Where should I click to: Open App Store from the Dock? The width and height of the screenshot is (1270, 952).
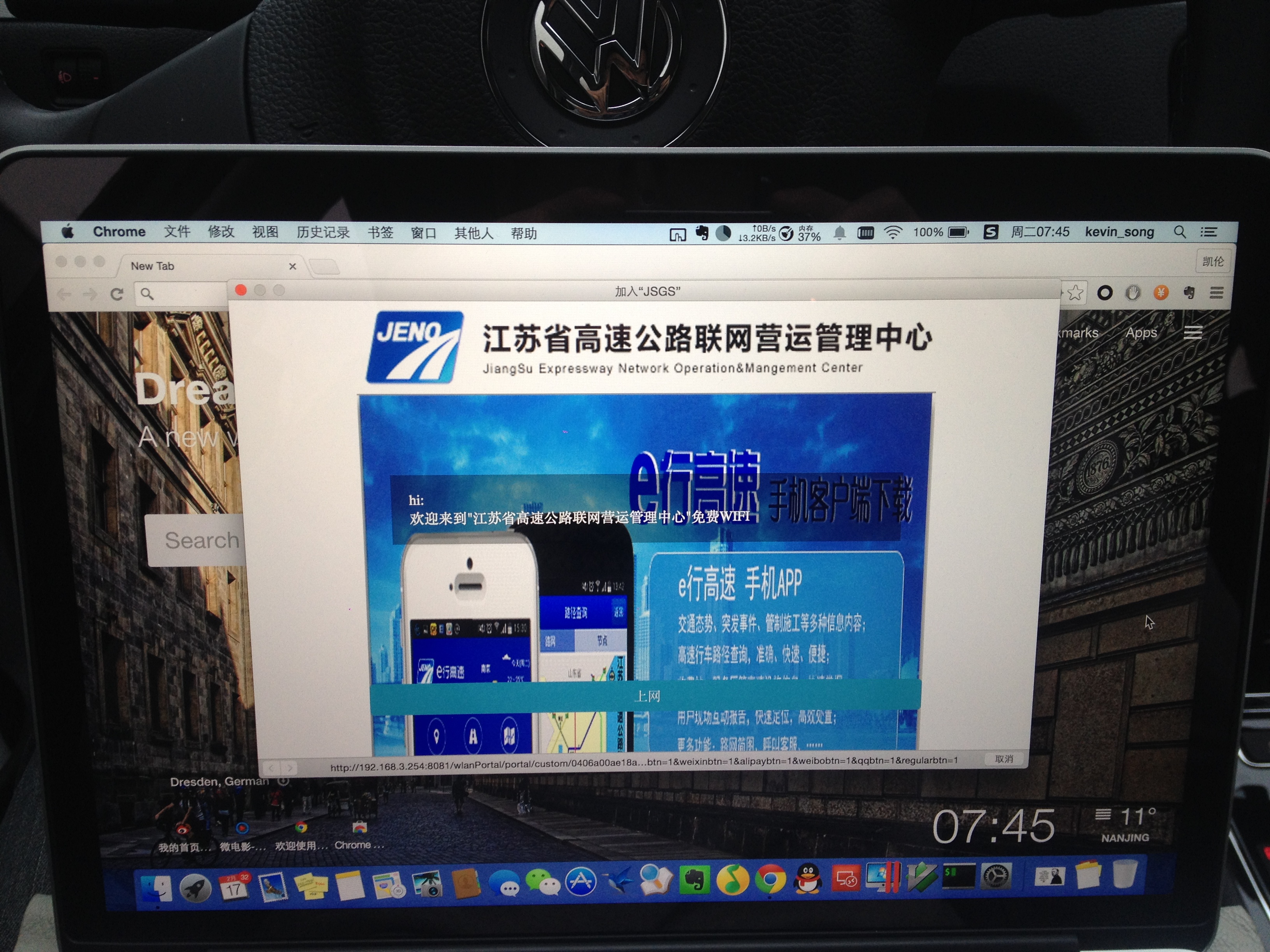581,882
